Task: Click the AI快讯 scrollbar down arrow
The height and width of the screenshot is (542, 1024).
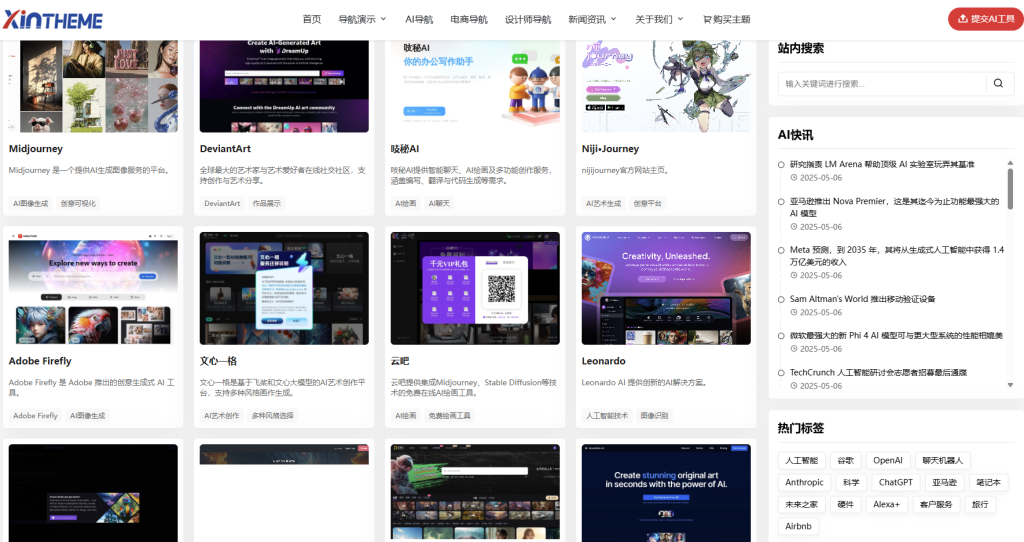Action: [1010, 385]
